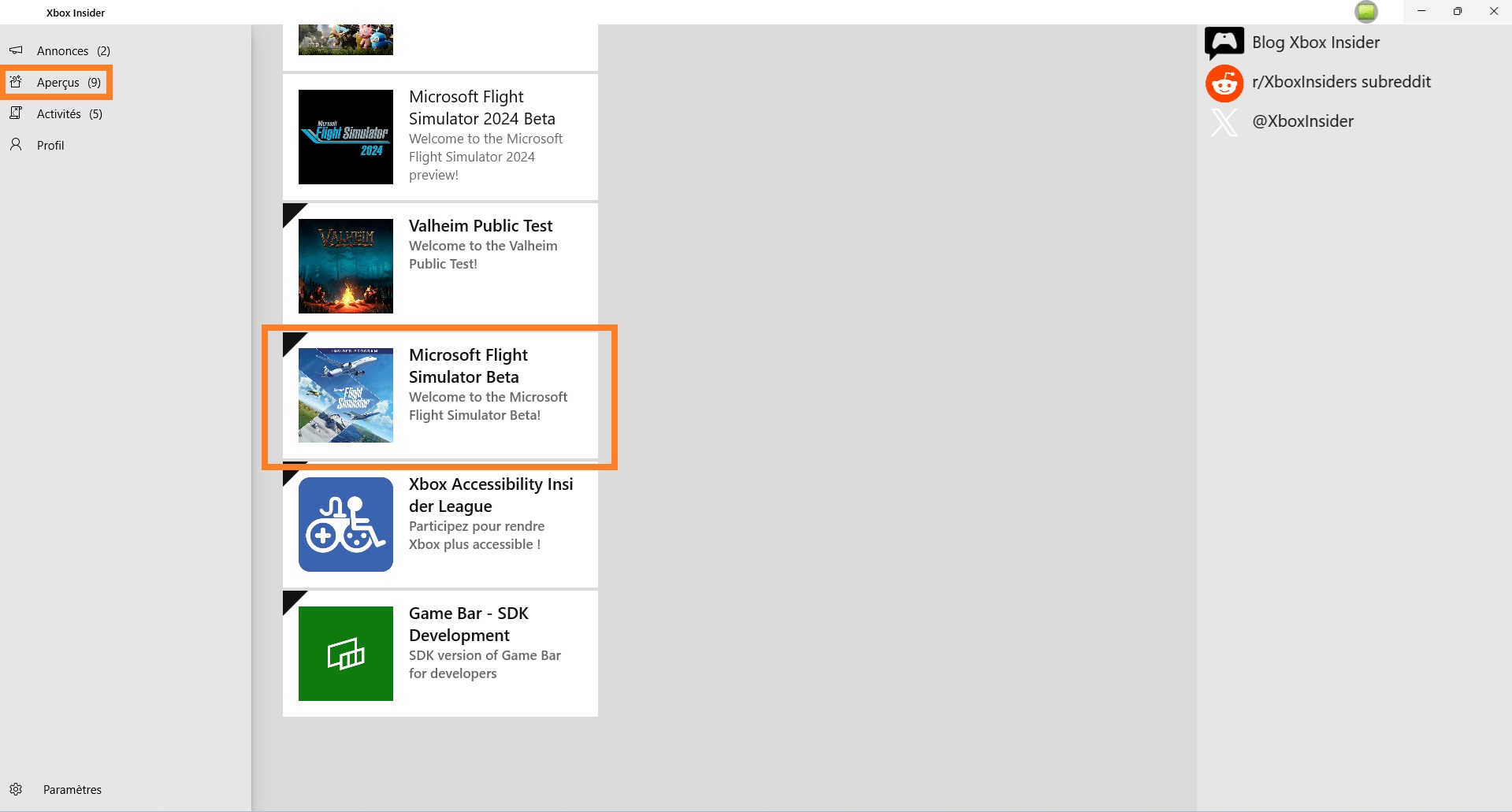Viewport: 1512px width, 812px height.
Task: Open the Blog Xbox Insider link
Action: point(1316,43)
